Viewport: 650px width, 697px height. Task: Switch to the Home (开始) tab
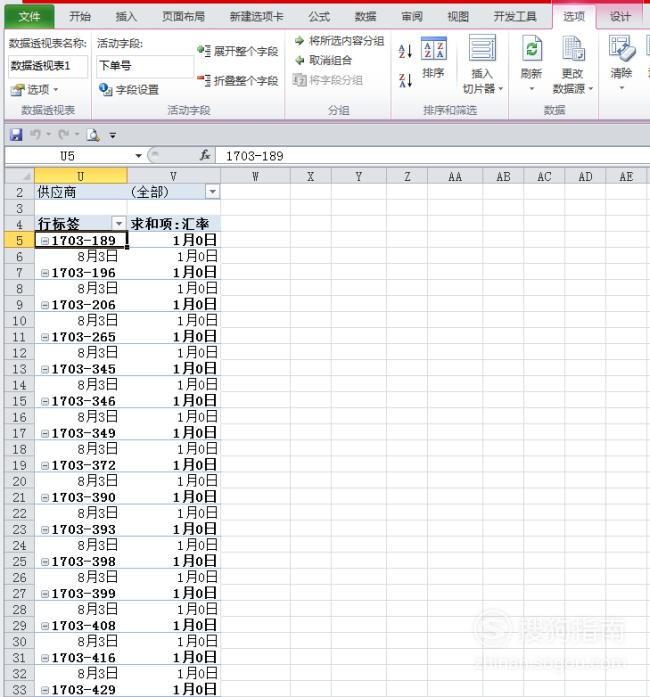pyautogui.click(x=80, y=17)
